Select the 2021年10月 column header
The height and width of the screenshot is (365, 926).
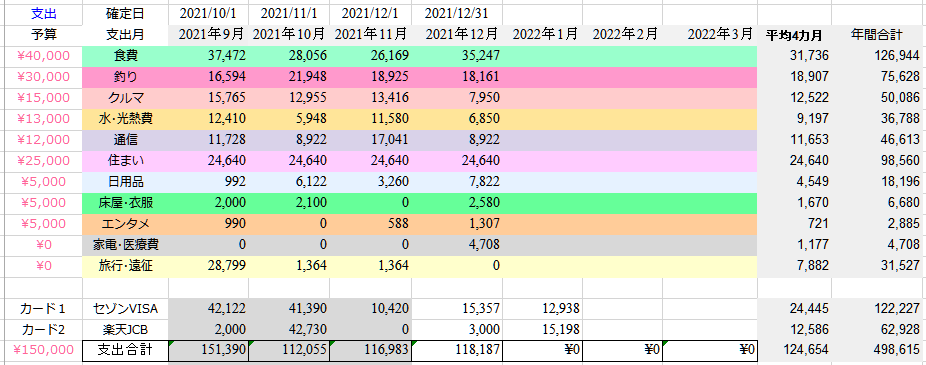pyautogui.click(x=289, y=34)
